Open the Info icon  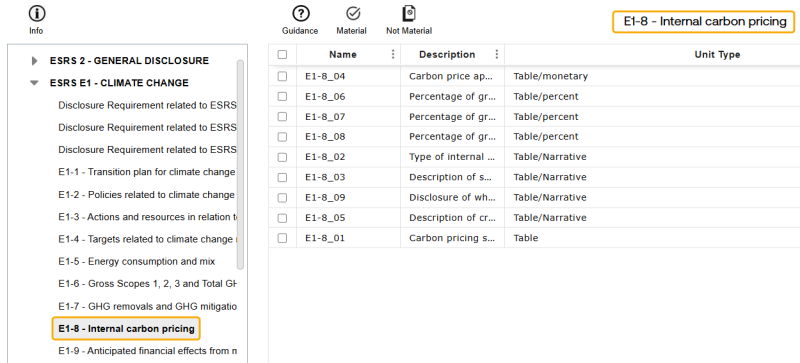click(x=36, y=14)
